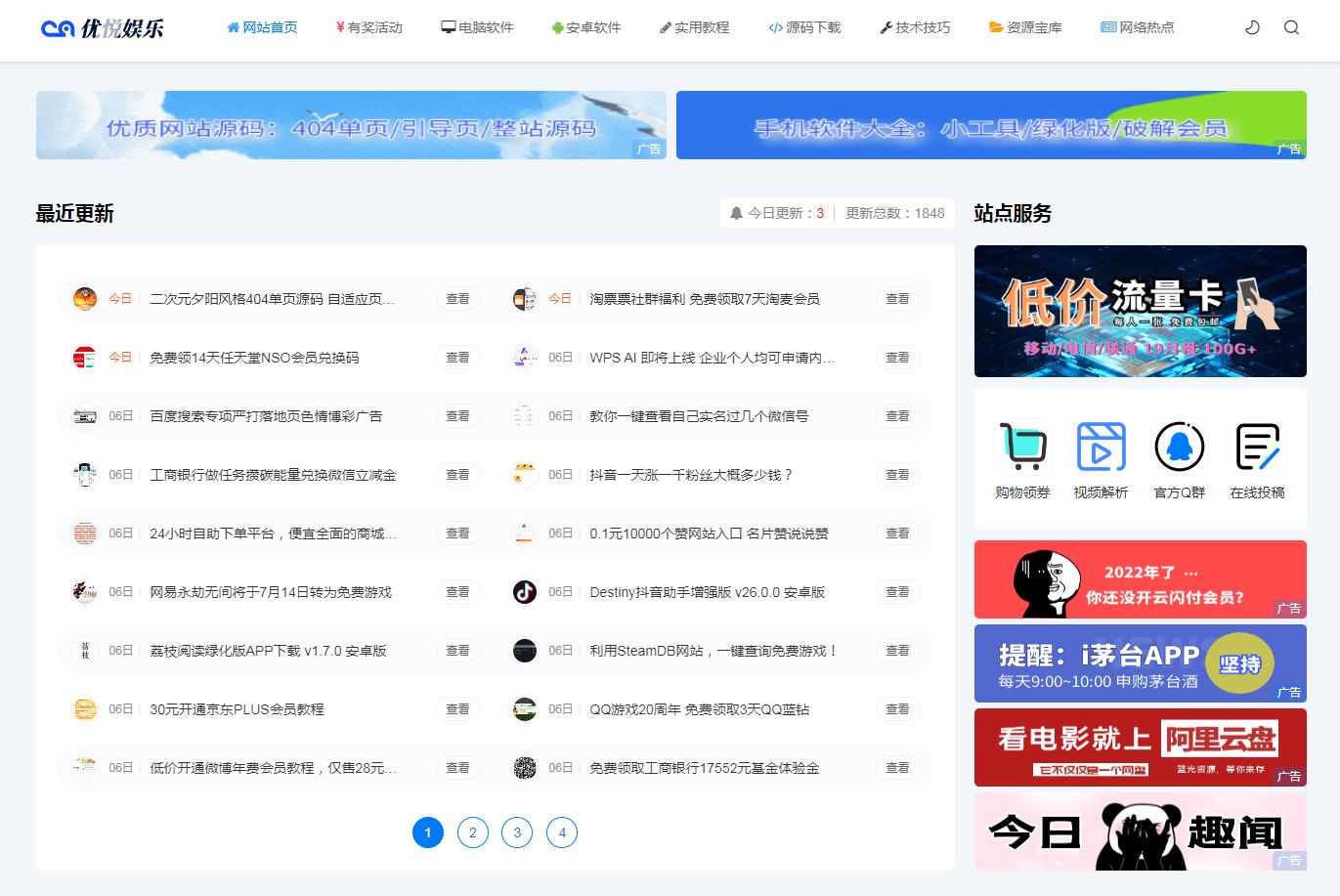1340x896 pixels.
Task: Click the icon beside 荔枝阅读绿化版APP
Action: pos(85,651)
